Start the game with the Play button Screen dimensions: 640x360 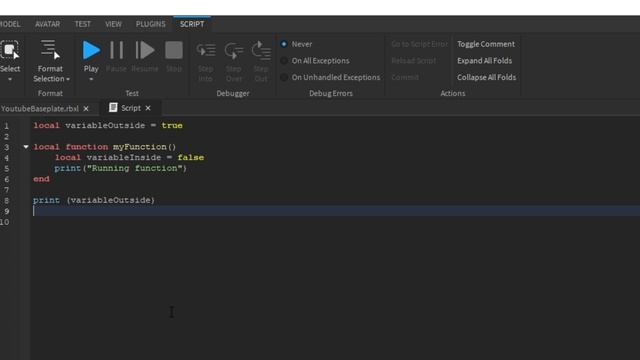tap(91, 50)
